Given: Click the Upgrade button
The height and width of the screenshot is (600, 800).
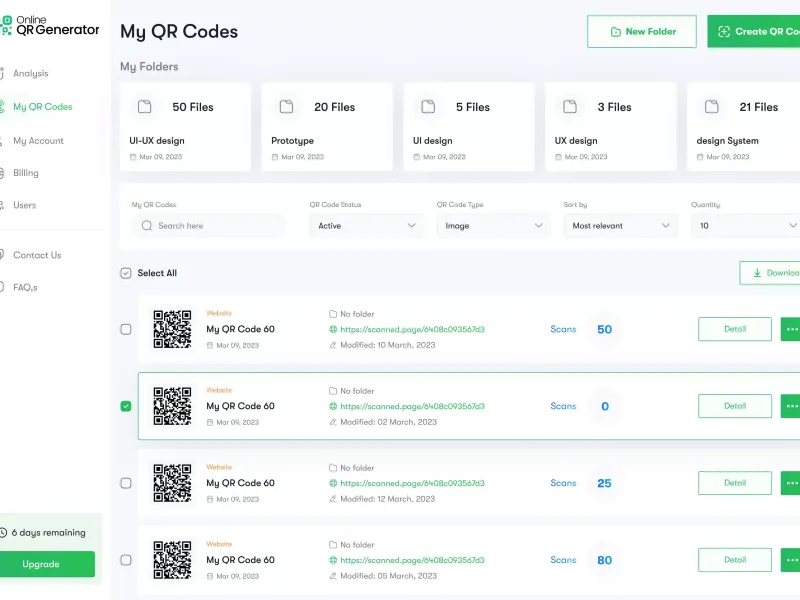Looking at the screenshot, I should point(47,564).
